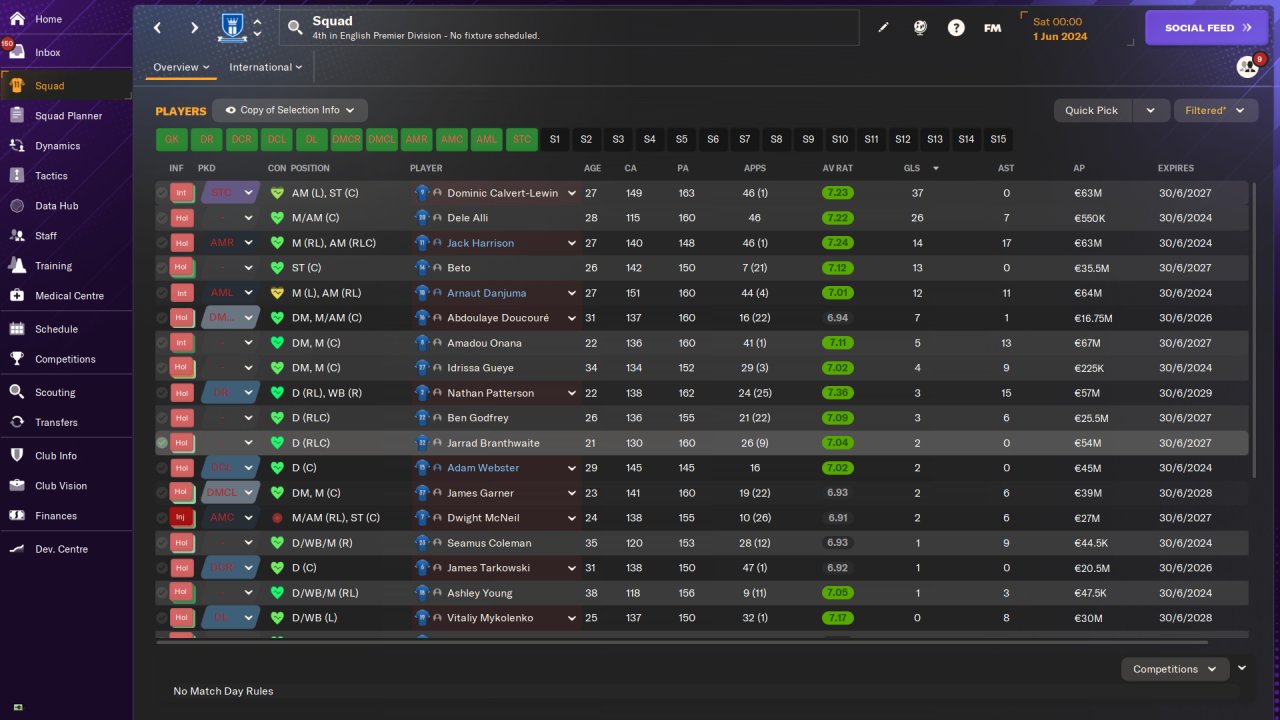Go to Squad Planner in sidebar
The image size is (1280, 720).
pos(66,116)
